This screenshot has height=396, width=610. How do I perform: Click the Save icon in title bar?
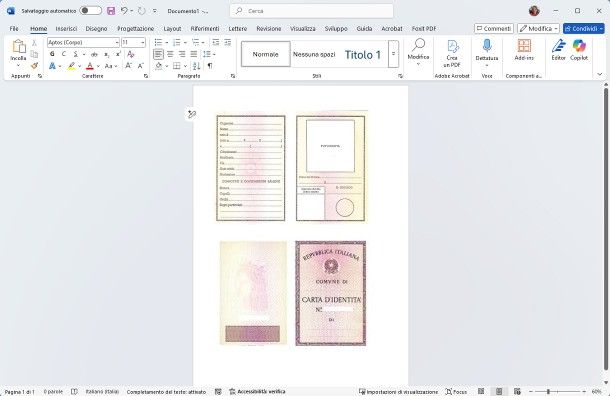point(111,11)
